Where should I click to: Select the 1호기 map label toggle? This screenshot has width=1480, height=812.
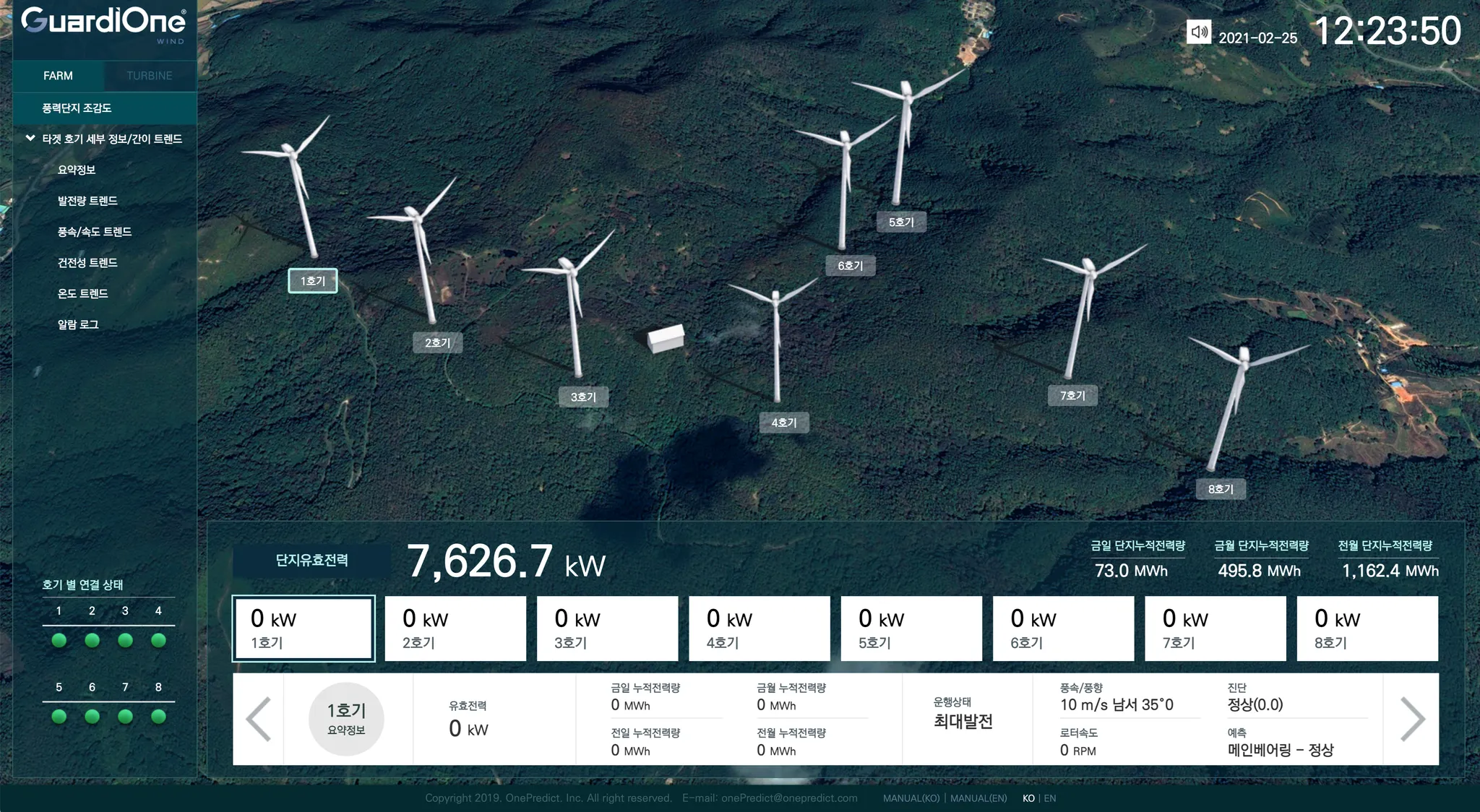[313, 281]
